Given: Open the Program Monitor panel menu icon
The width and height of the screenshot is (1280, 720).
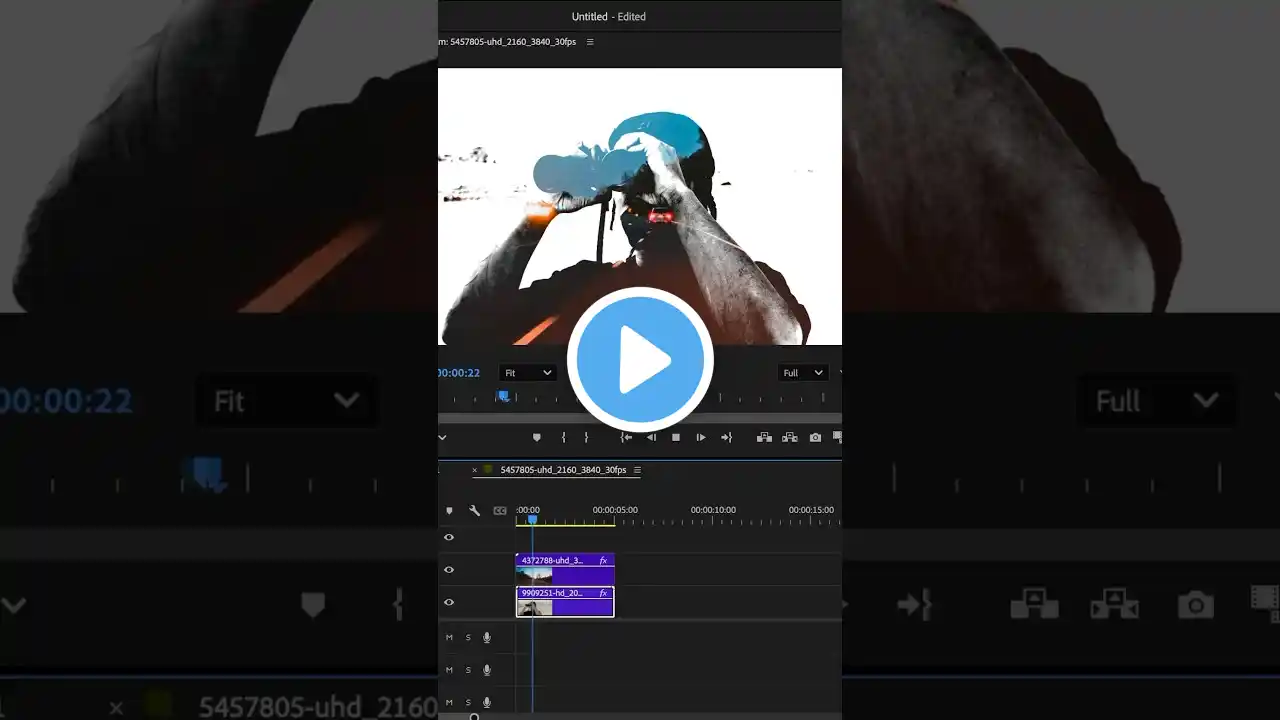Looking at the screenshot, I should (x=590, y=42).
